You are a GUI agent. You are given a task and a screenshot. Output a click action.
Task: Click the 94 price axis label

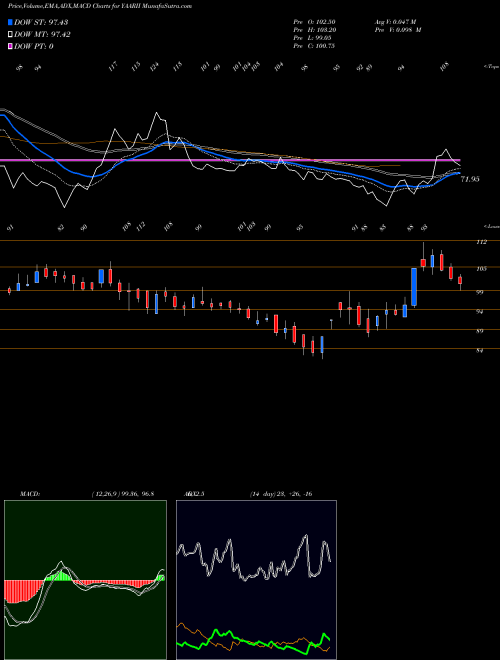coord(480,311)
